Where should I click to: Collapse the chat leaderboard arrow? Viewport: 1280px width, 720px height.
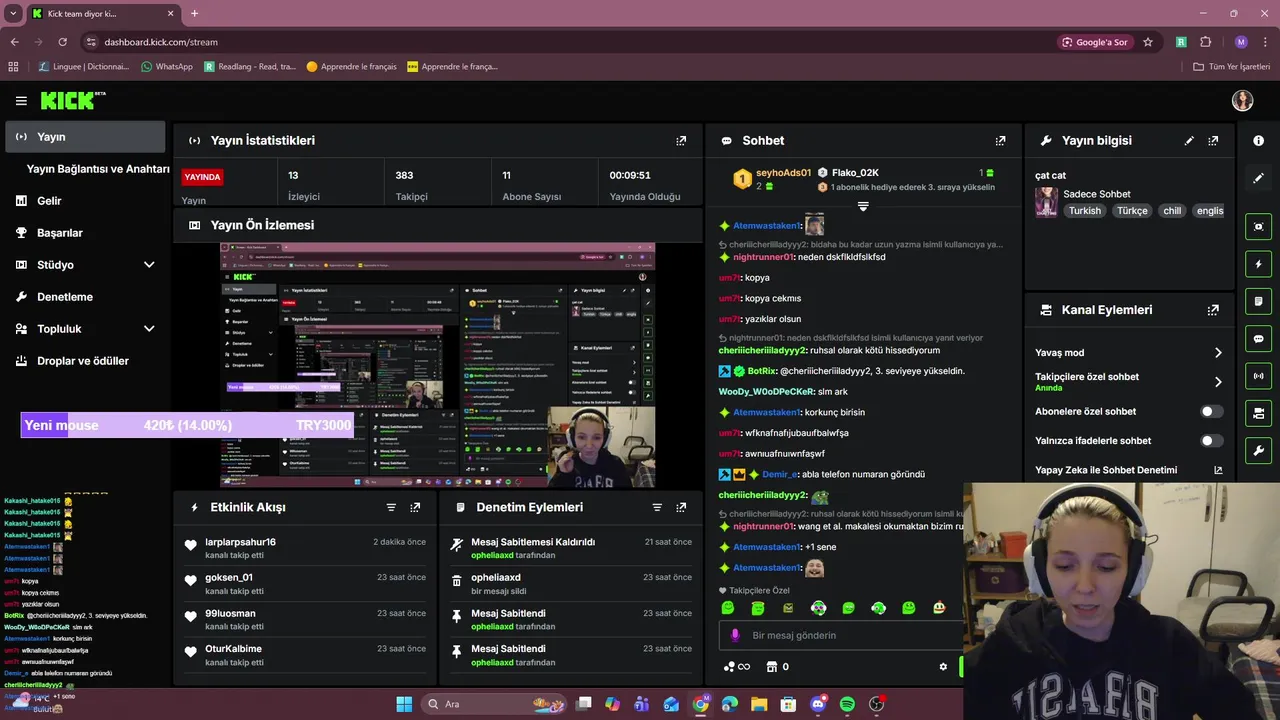pyautogui.click(x=863, y=206)
